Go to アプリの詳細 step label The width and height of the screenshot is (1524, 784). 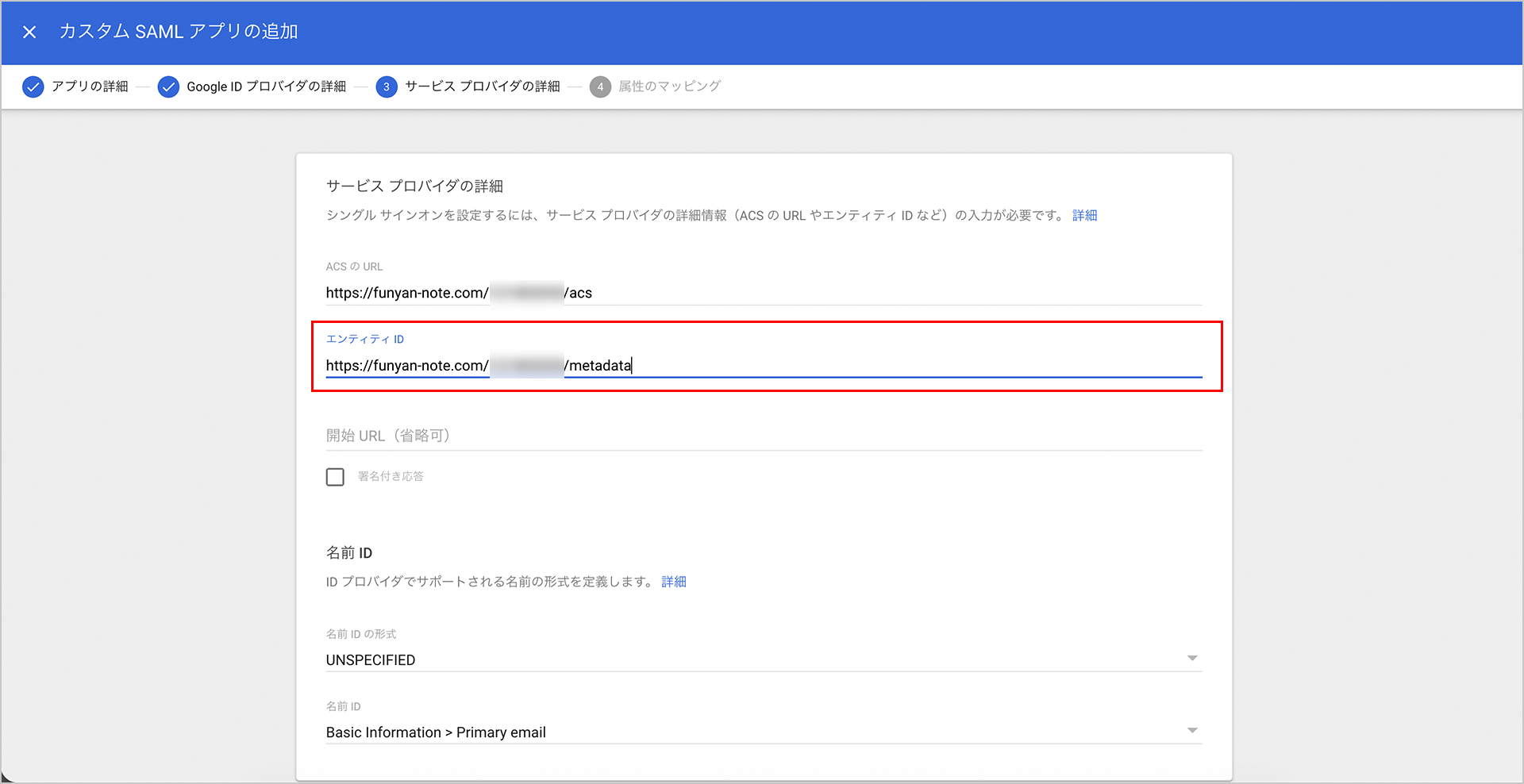point(90,86)
